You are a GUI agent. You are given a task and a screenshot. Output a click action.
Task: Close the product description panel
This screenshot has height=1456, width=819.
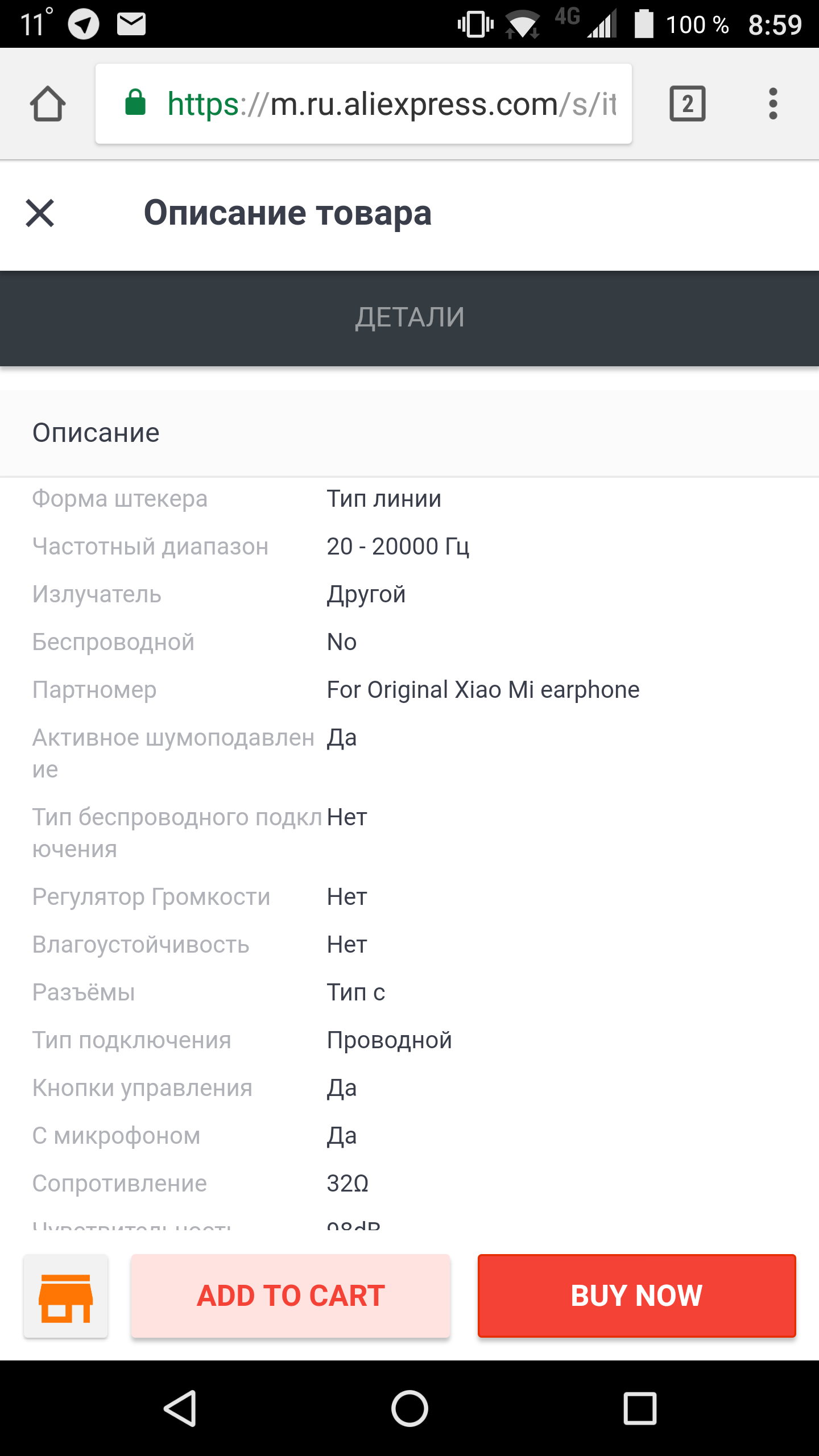click(x=40, y=213)
